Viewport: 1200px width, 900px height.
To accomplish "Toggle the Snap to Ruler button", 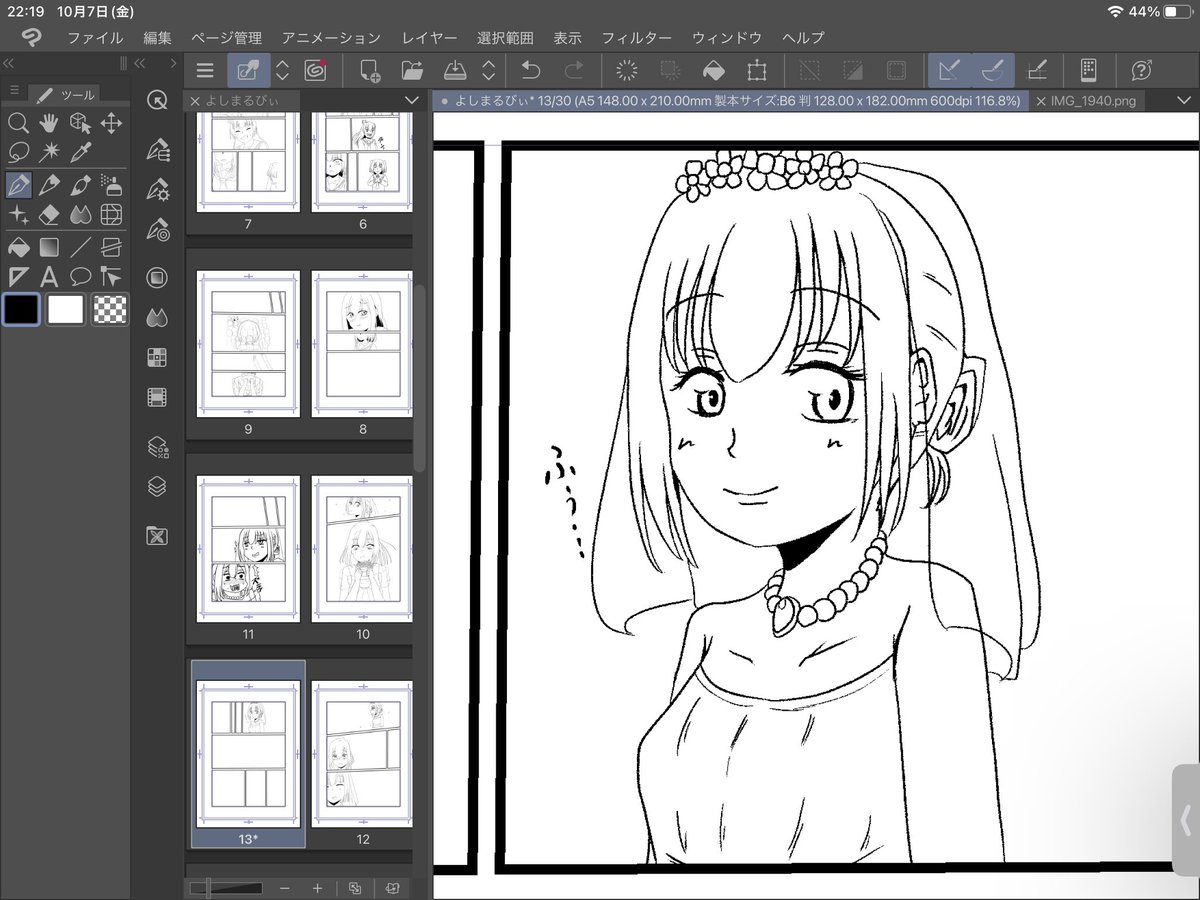I will tap(950, 70).
